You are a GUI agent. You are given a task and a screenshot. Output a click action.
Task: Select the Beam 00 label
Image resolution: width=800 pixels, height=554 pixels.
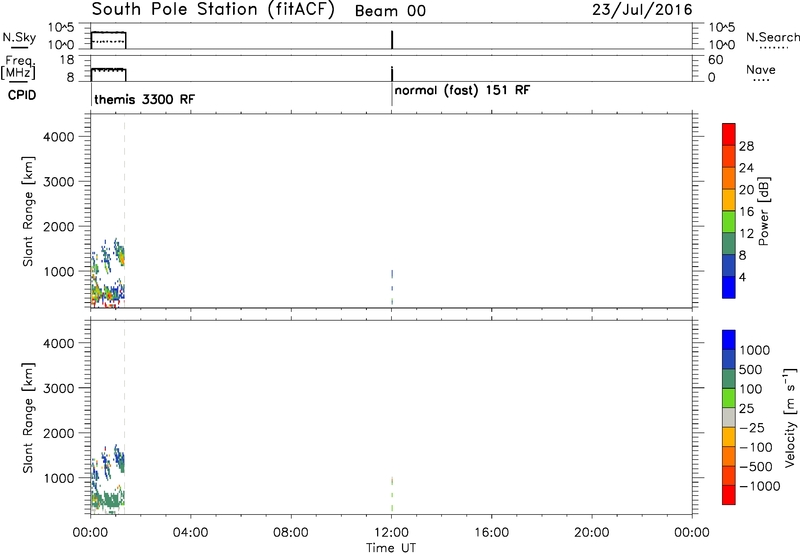click(390, 11)
